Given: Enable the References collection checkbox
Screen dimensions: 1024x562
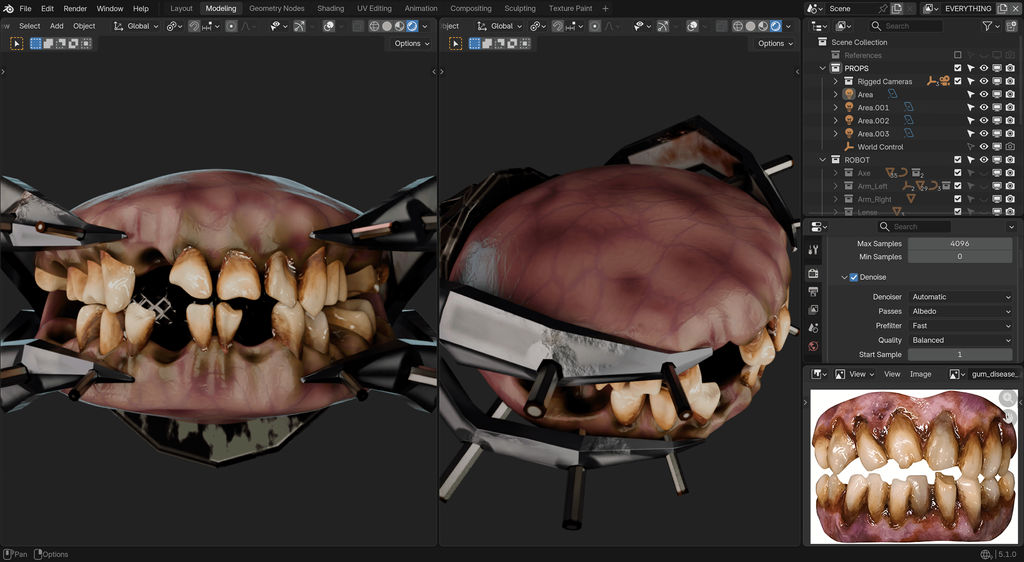Looking at the screenshot, I should (x=957, y=55).
